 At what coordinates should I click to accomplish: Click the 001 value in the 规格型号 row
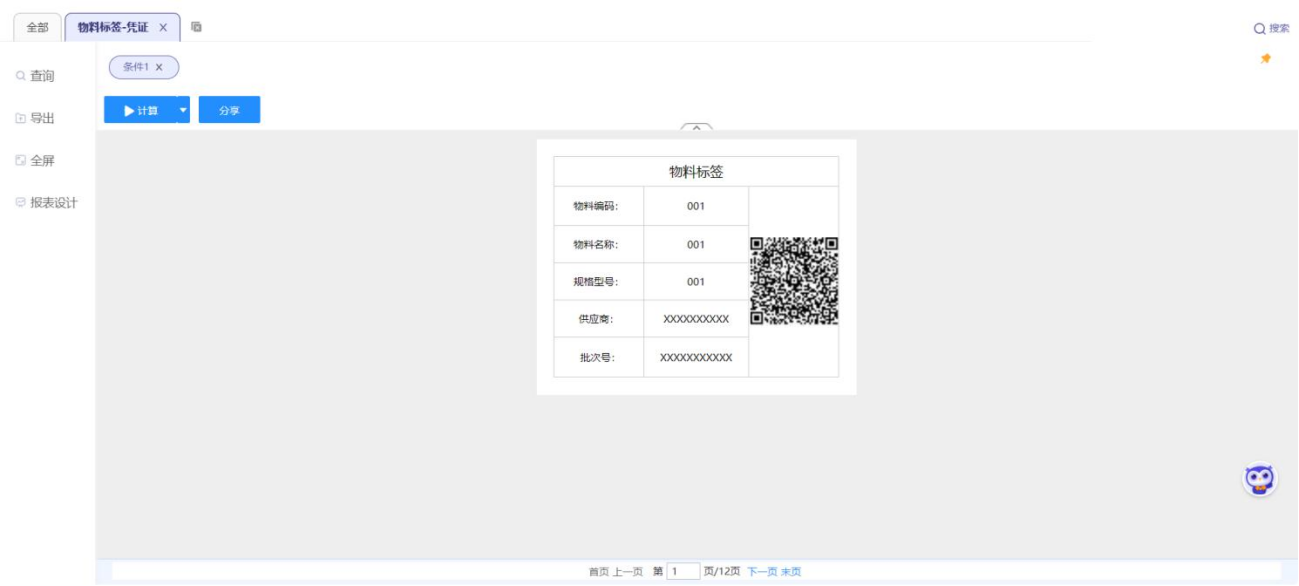coord(696,282)
